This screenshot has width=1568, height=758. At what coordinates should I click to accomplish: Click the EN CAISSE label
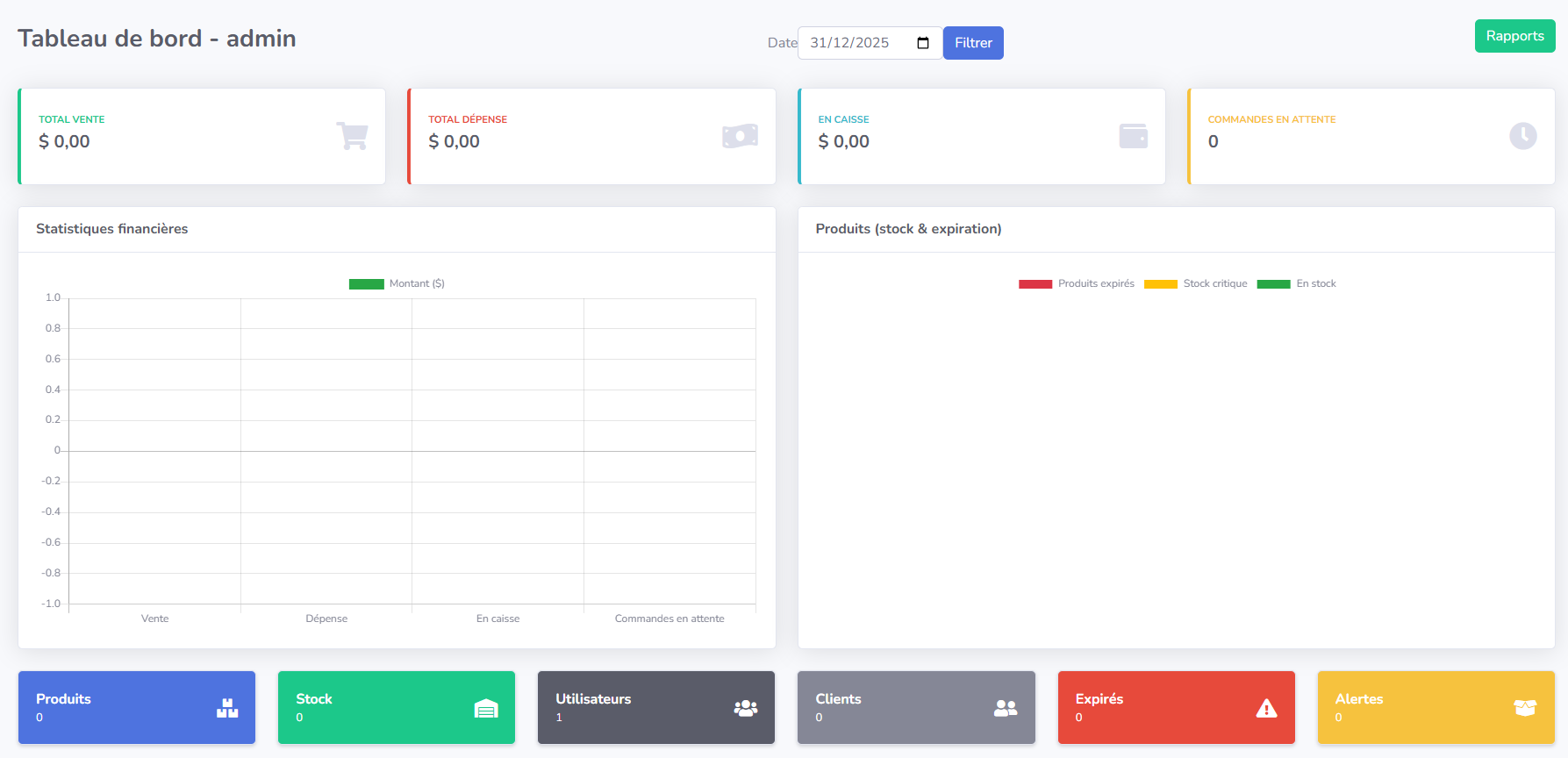tap(843, 119)
